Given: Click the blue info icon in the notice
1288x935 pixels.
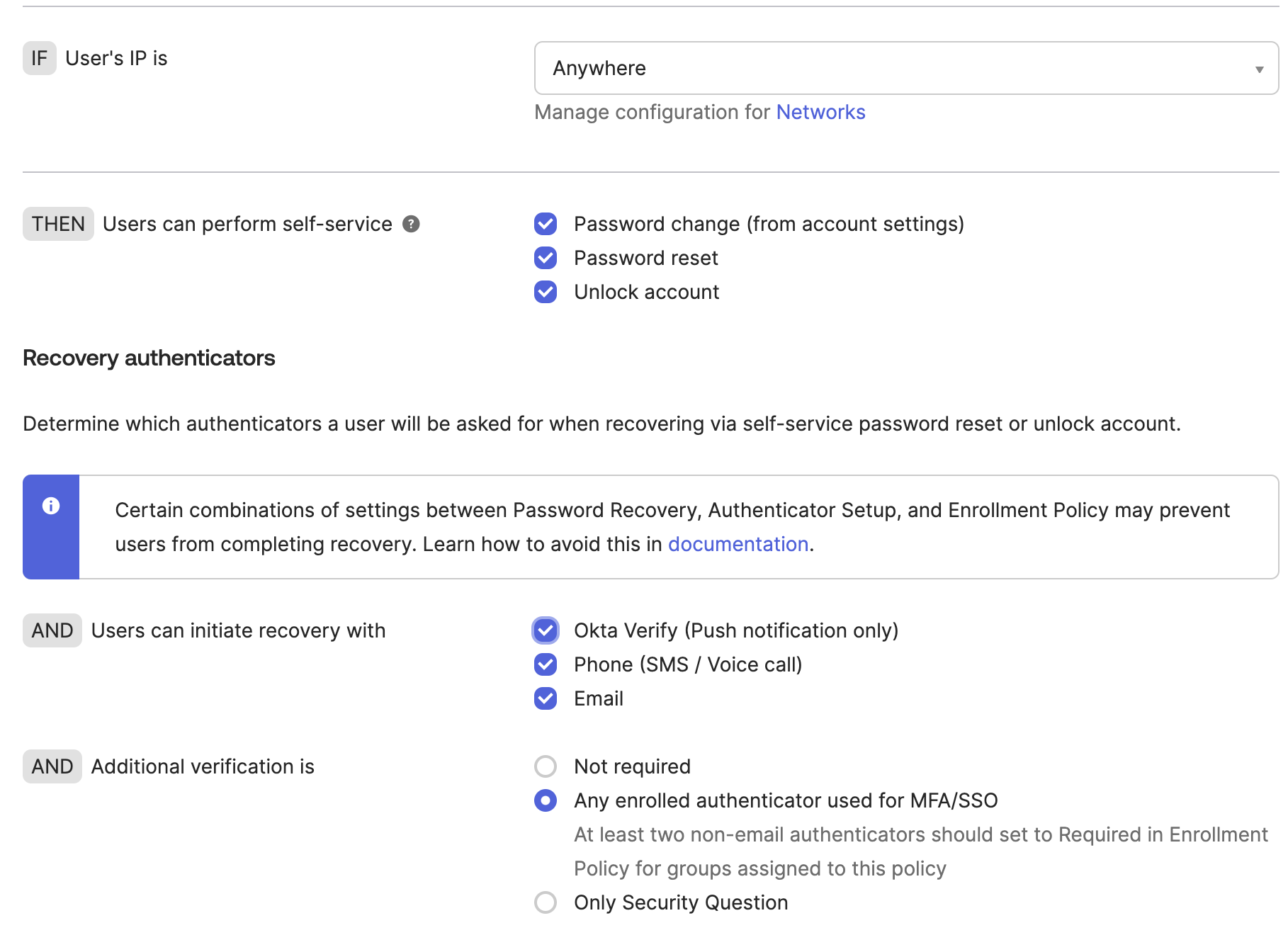Looking at the screenshot, I should (51, 506).
